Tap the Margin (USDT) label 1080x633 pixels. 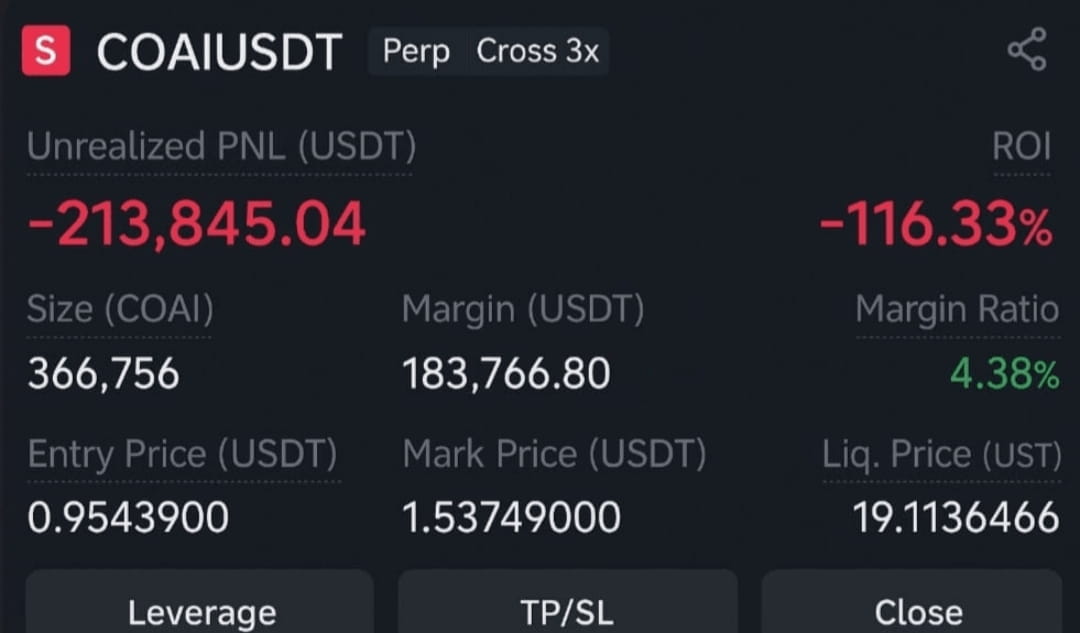(x=523, y=309)
